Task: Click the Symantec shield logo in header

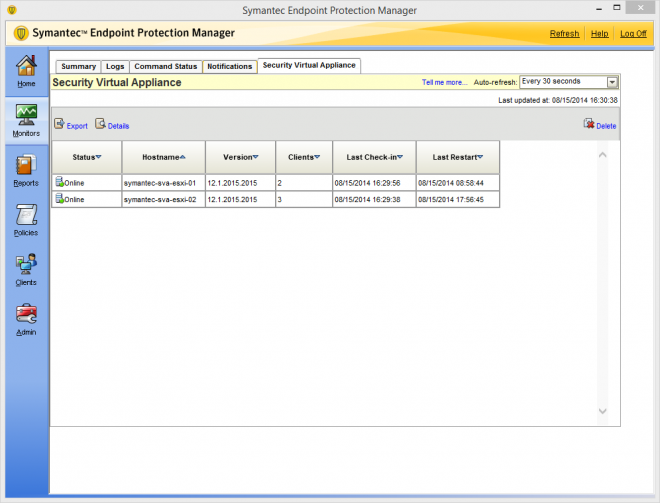Action: (x=21, y=33)
